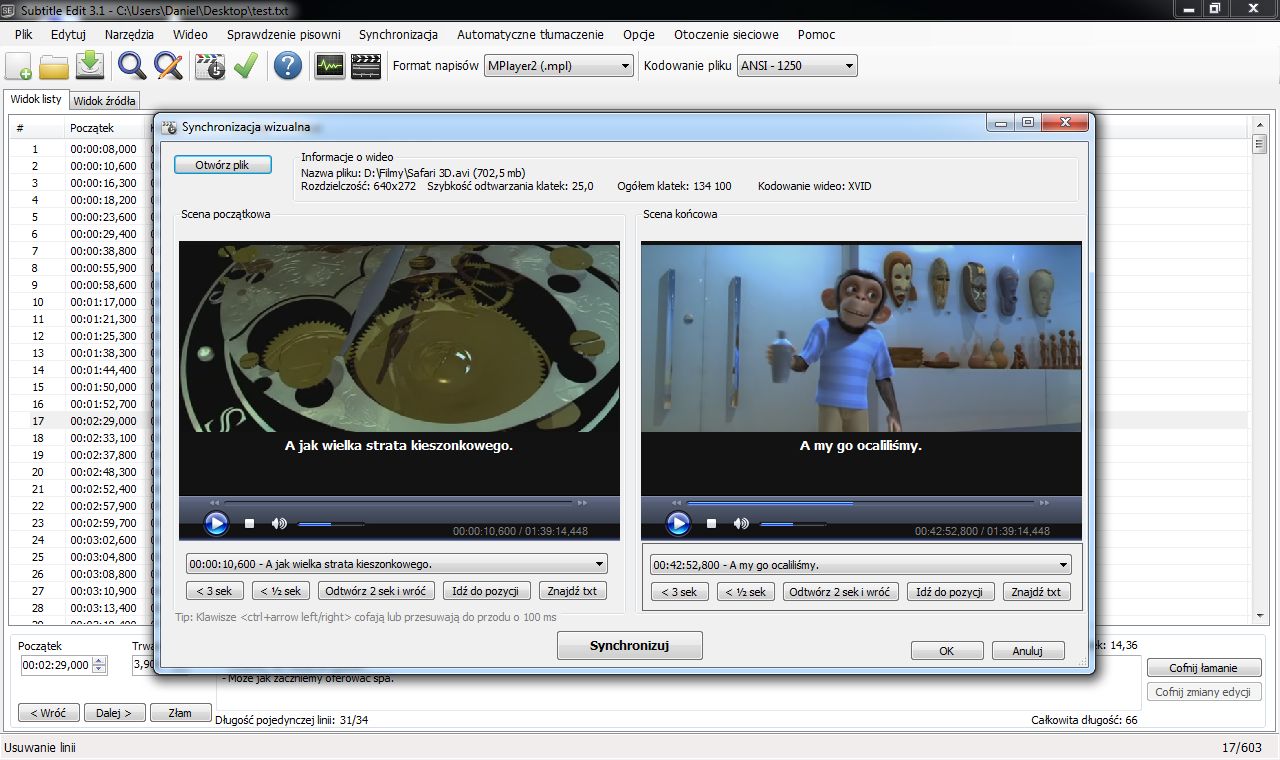Screen dimensions: 1280x760
Task: Open the Synchronizacja menu
Action: click(x=398, y=34)
